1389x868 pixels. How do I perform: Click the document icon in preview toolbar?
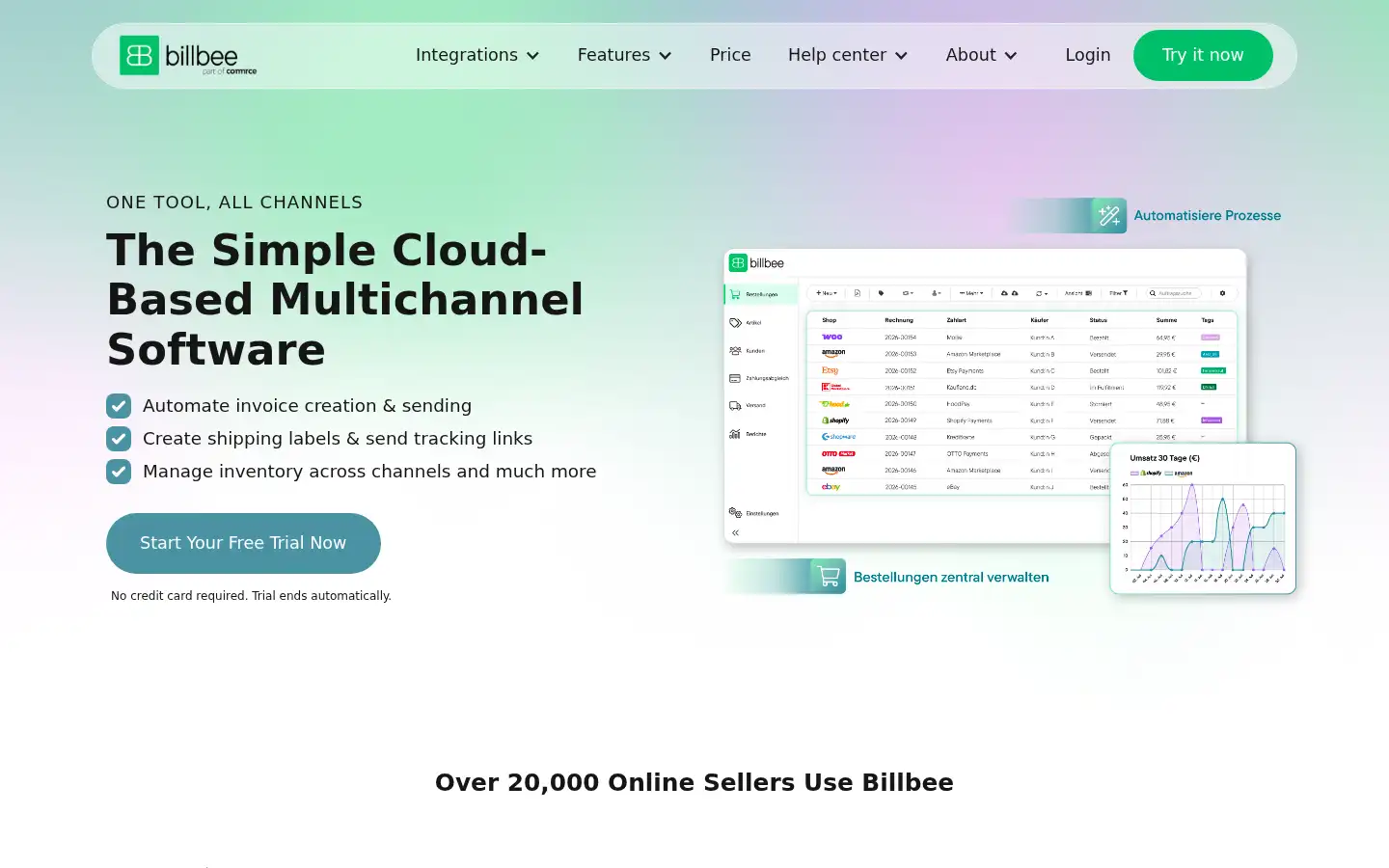click(858, 293)
